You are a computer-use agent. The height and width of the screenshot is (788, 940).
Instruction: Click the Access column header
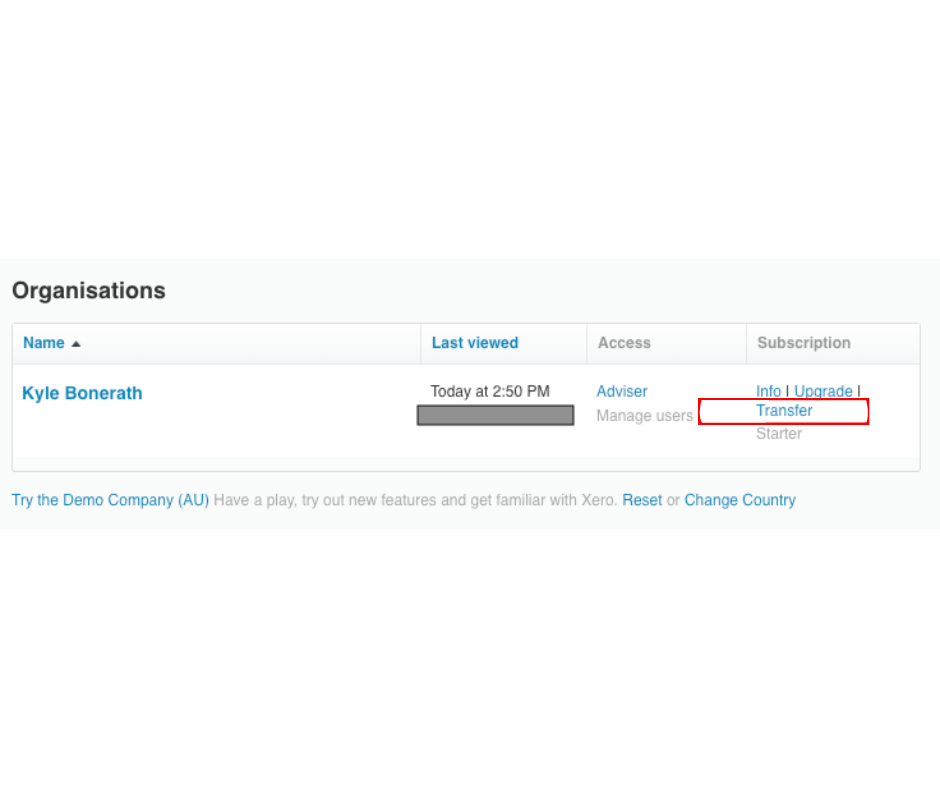point(624,342)
